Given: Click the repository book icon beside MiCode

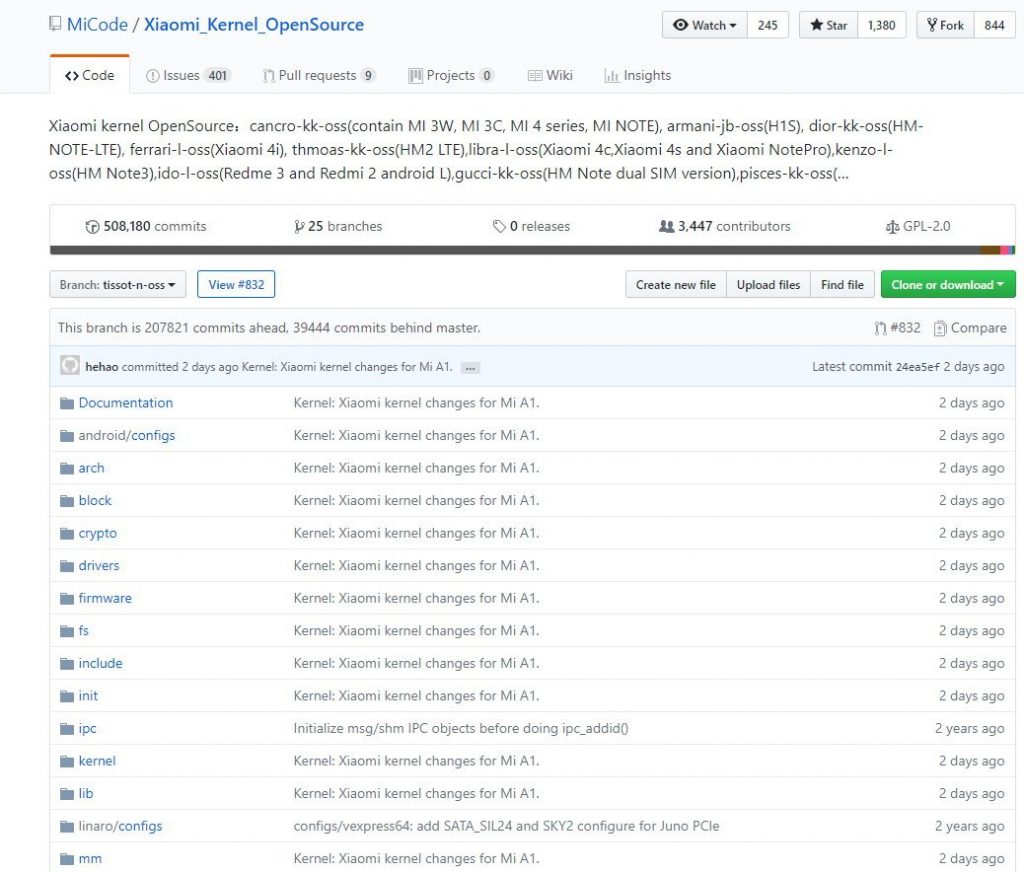Looking at the screenshot, I should pos(55,24).
